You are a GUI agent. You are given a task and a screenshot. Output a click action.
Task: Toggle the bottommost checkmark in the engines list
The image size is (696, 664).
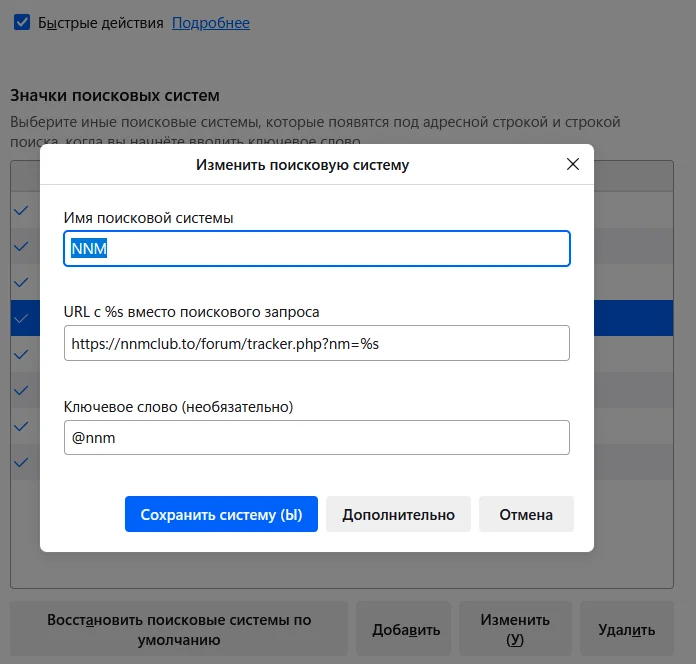22,462
